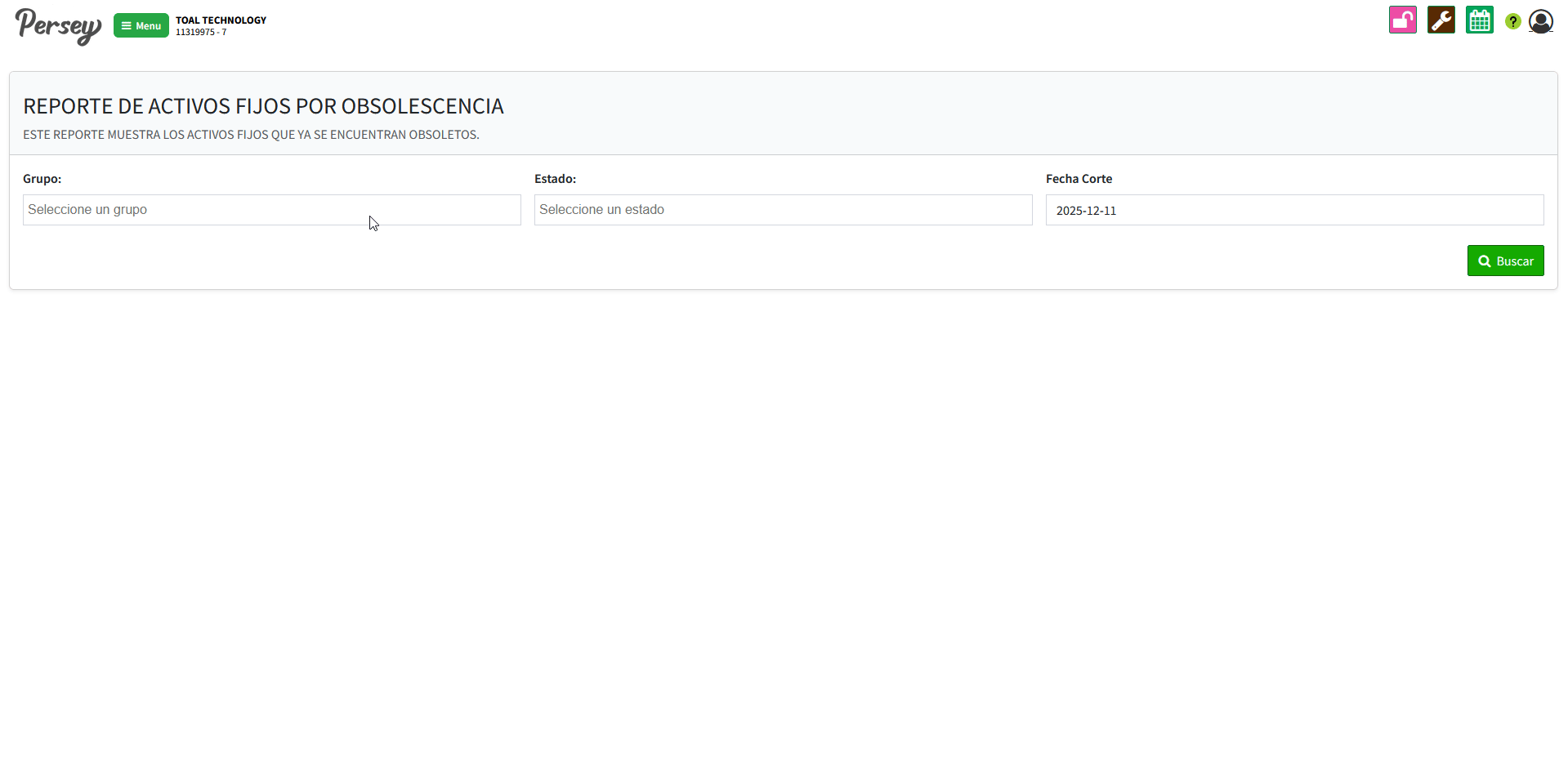Click the company ID 11319975 - 7
Image resolution: width=1568 pixels, height=771 pixels.
[201, 33]
